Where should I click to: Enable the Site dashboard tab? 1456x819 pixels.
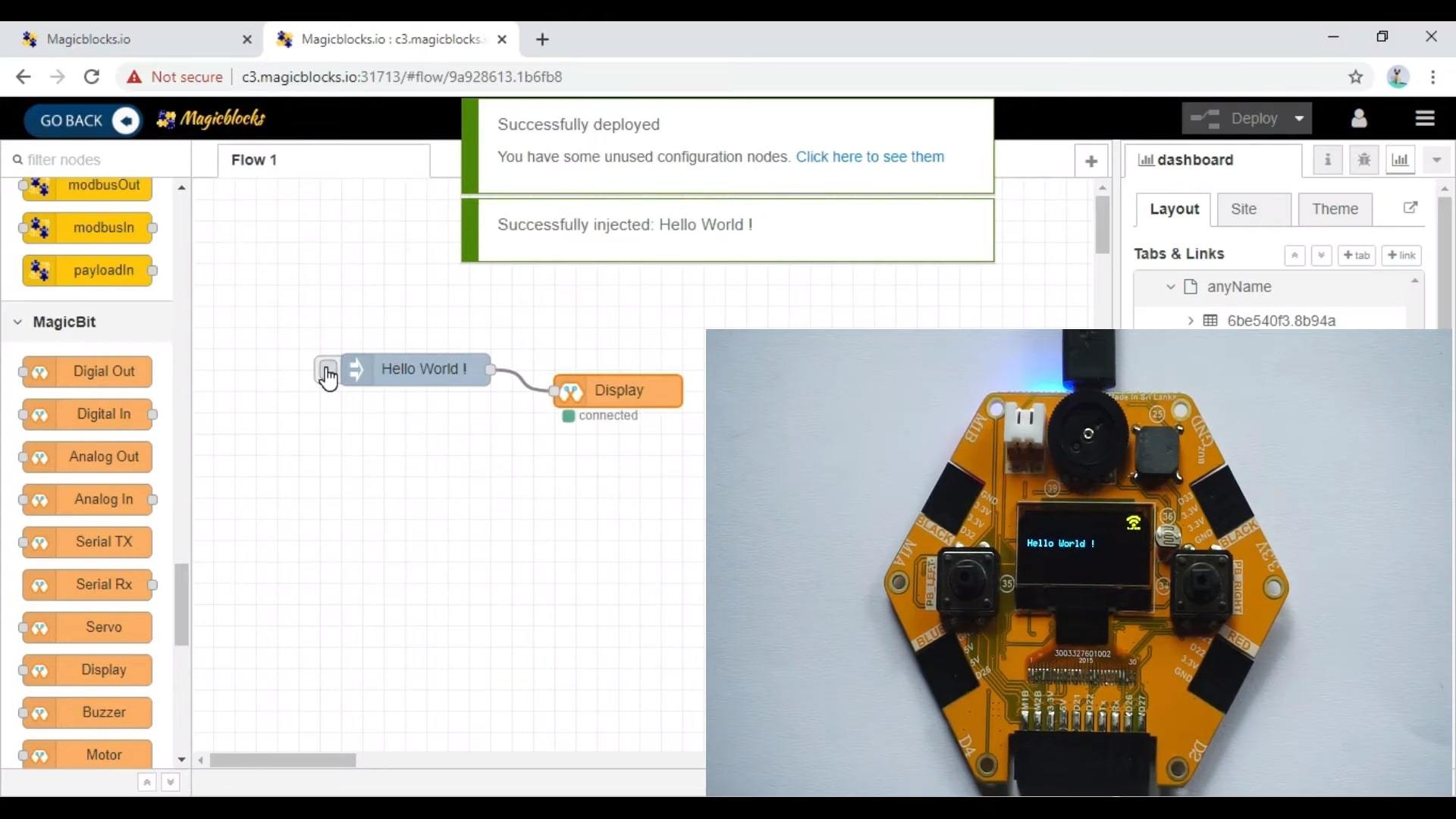[1244, 209]
